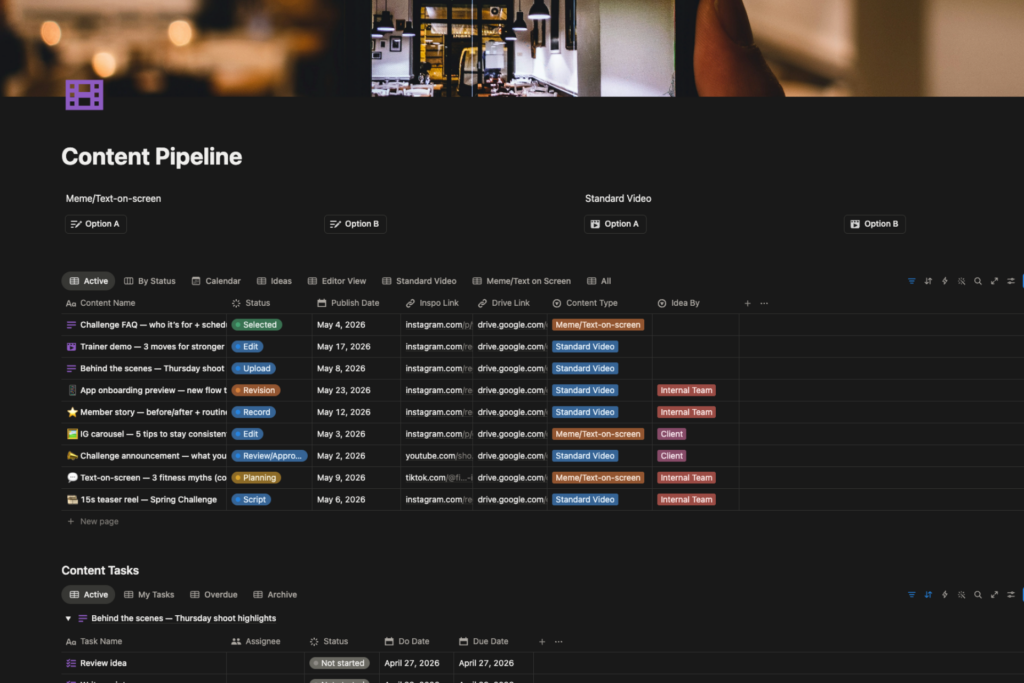Open the Planning status for Text-on-screen row

pos(256,477)
